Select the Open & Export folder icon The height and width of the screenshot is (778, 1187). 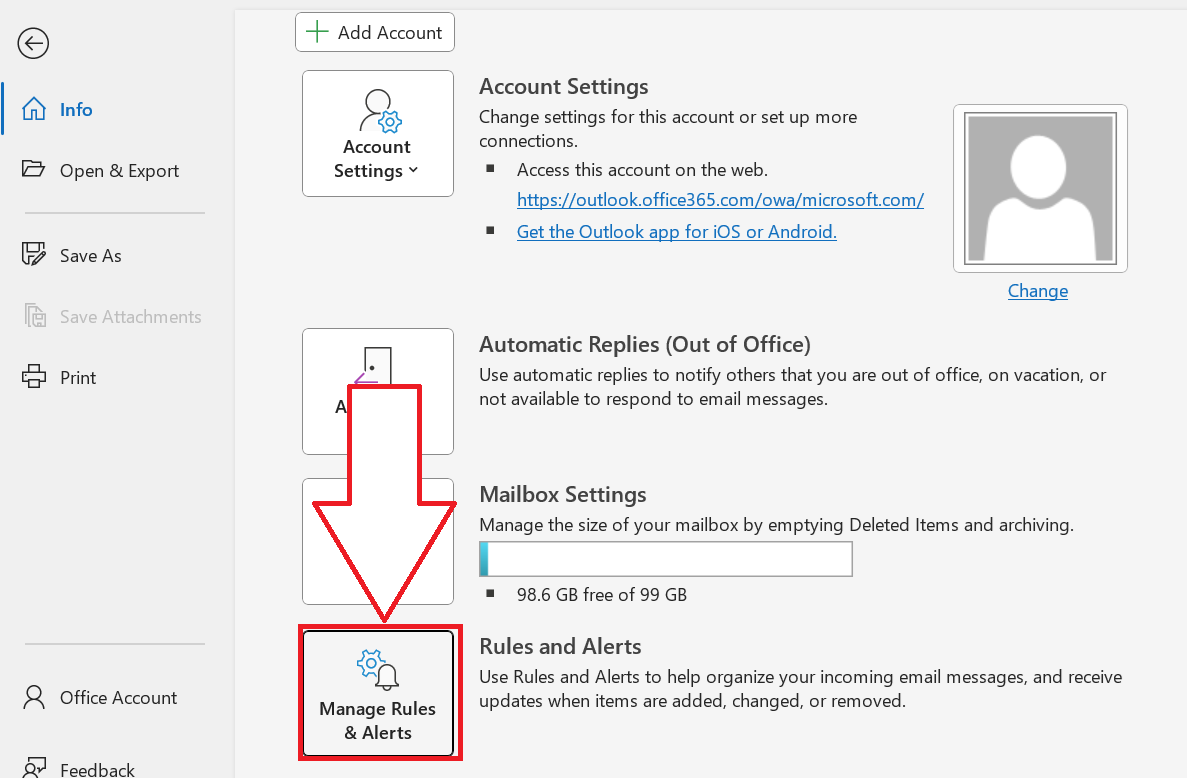[x=33, y=170]
